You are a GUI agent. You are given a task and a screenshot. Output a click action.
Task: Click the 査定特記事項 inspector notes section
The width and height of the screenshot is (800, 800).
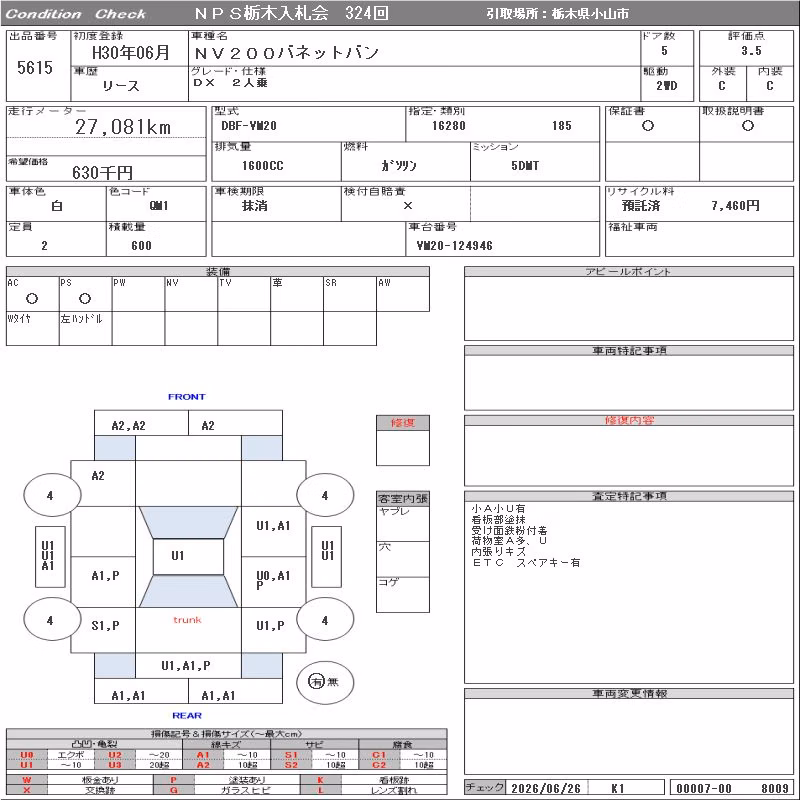point(629,587)
